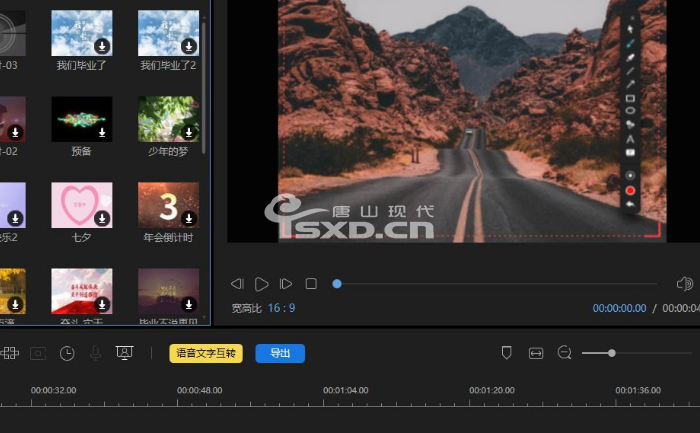Click the 七夕 template label
Screen dimensions: 700x433
(x=81, y=237)
